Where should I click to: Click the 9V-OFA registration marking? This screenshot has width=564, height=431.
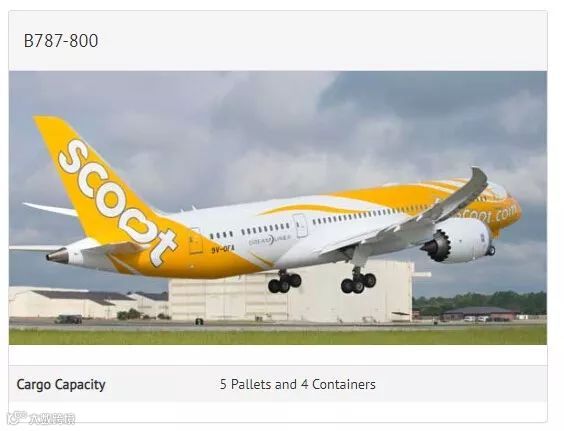click(x=223, y=249)
